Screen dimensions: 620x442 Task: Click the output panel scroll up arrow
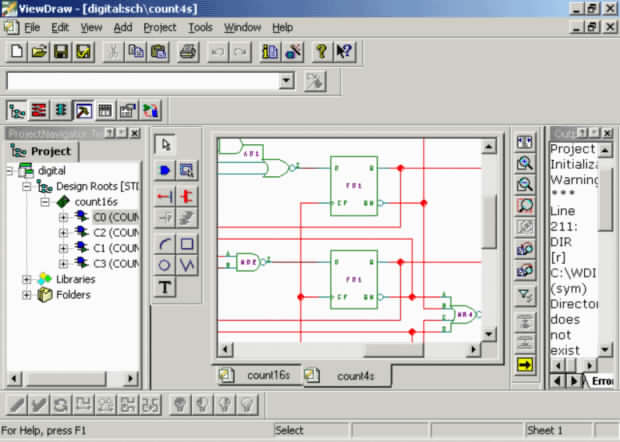tap(605, 150)
